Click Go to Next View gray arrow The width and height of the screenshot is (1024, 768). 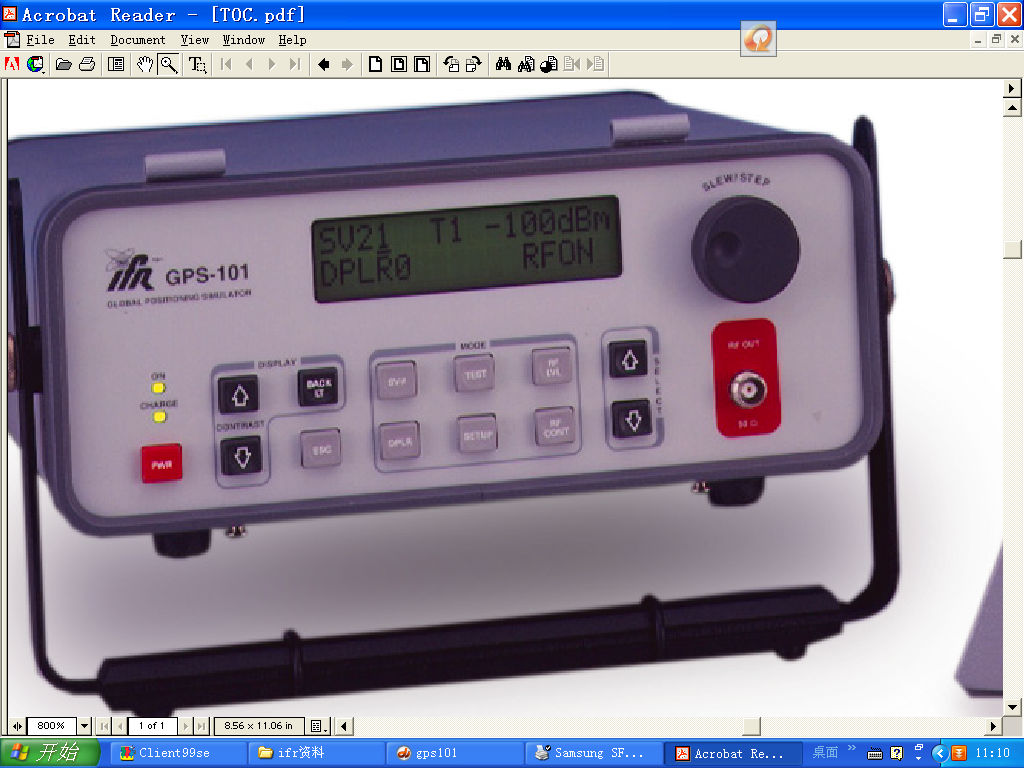coord(347,64)
